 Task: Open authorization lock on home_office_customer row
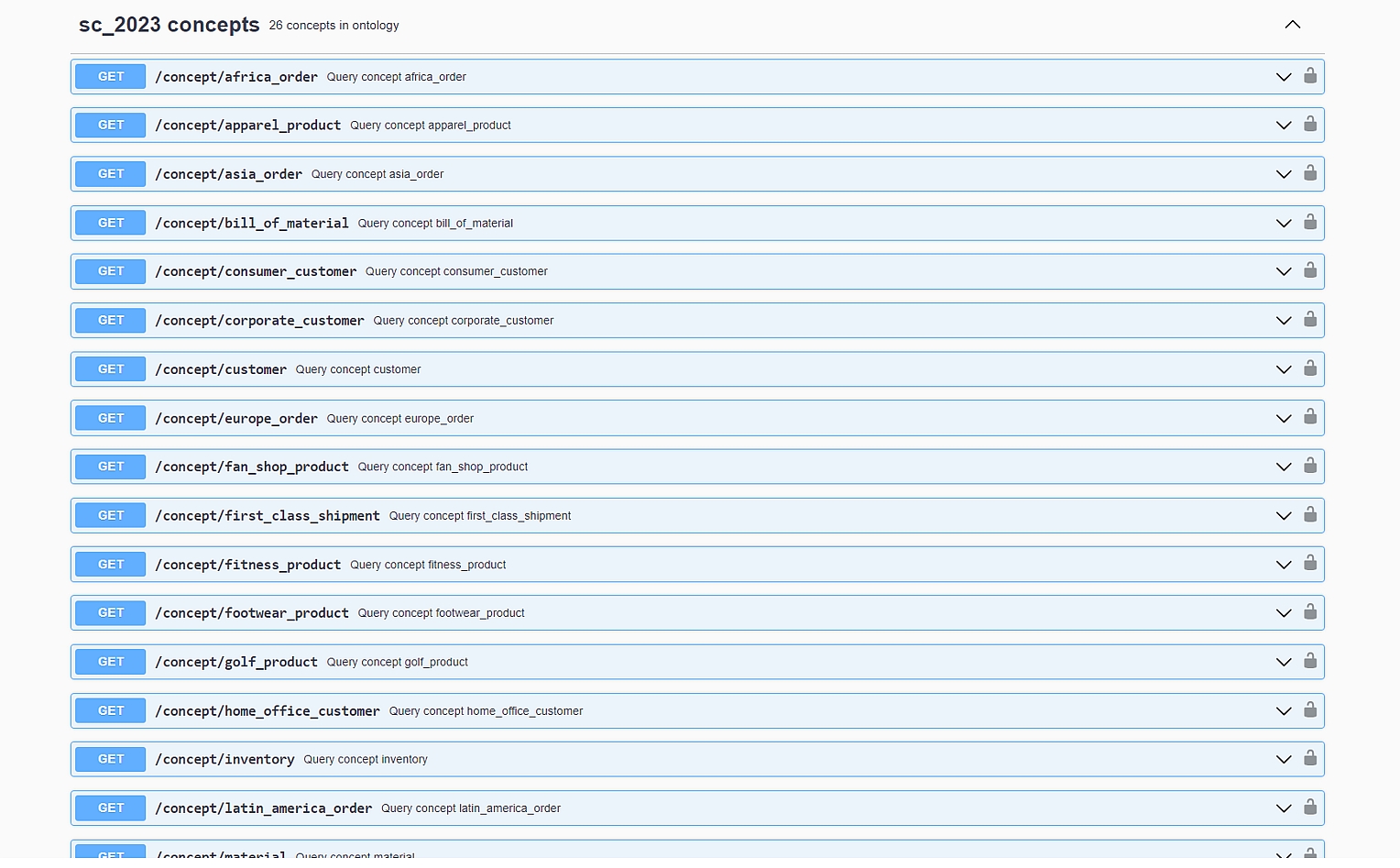click(x=1310, y=710)
